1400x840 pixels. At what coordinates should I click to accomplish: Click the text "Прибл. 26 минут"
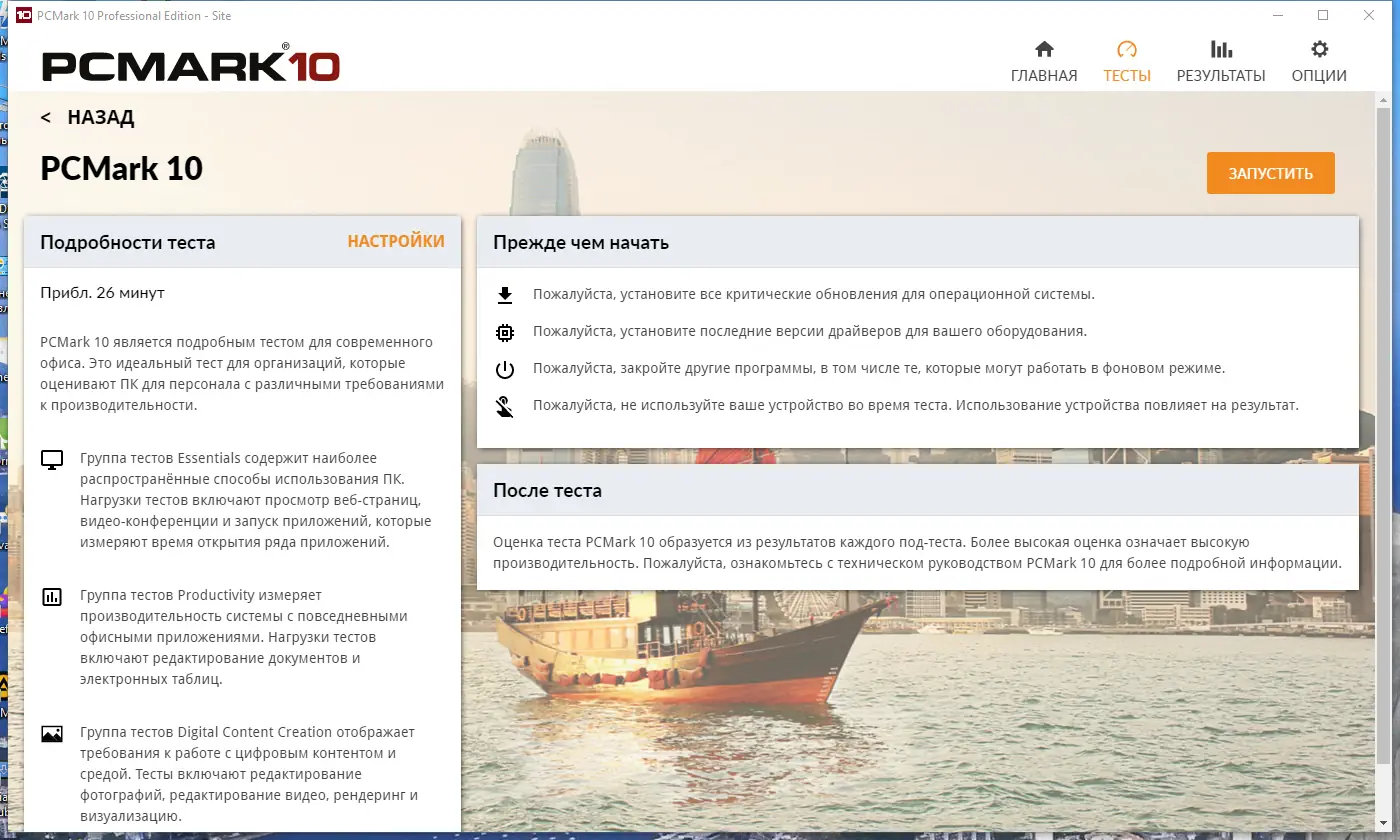pyautogui.click(x=102, y=293)
